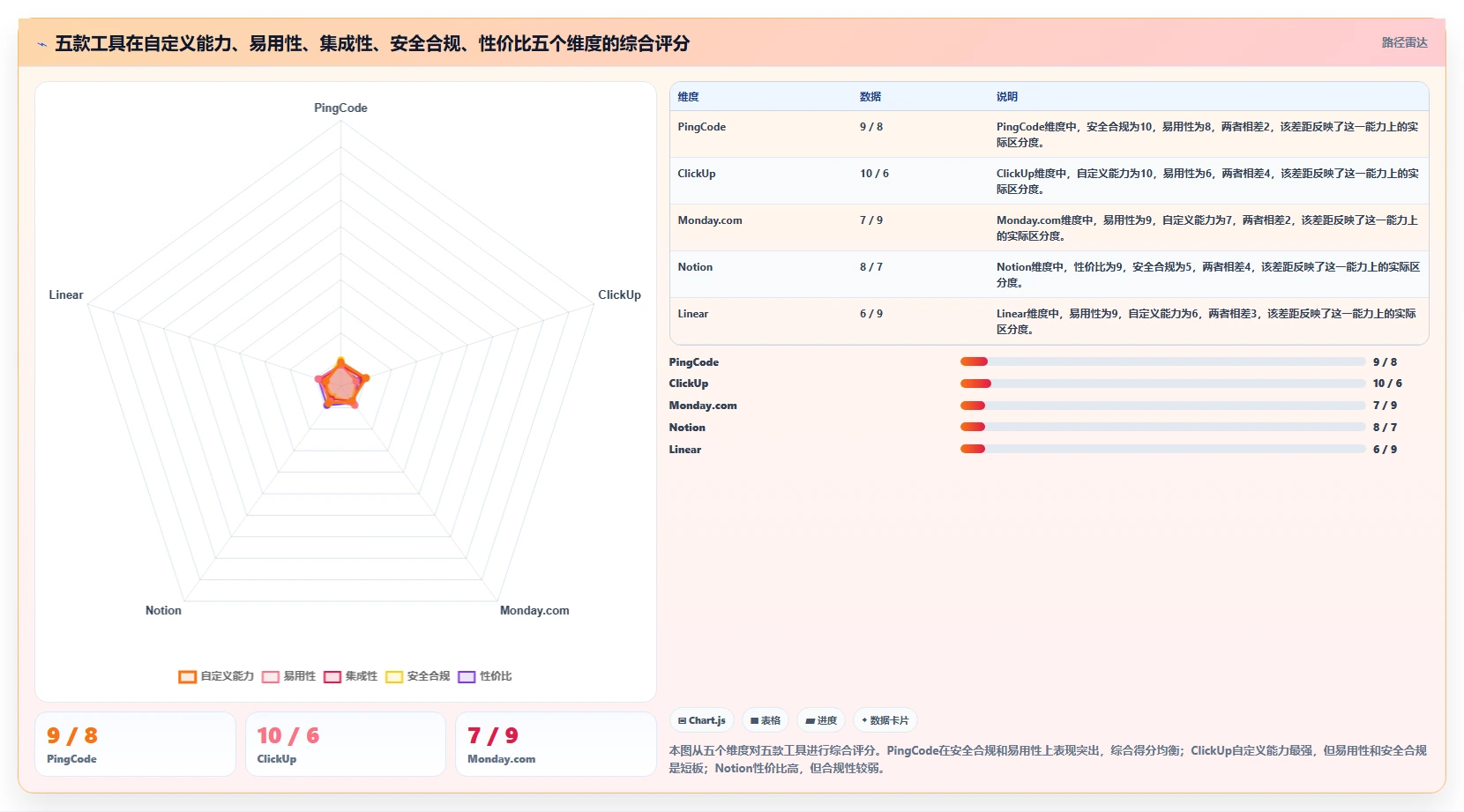Click the ClickUp description starting ClickUp维度中
1464x812 pixels.
1207,181
